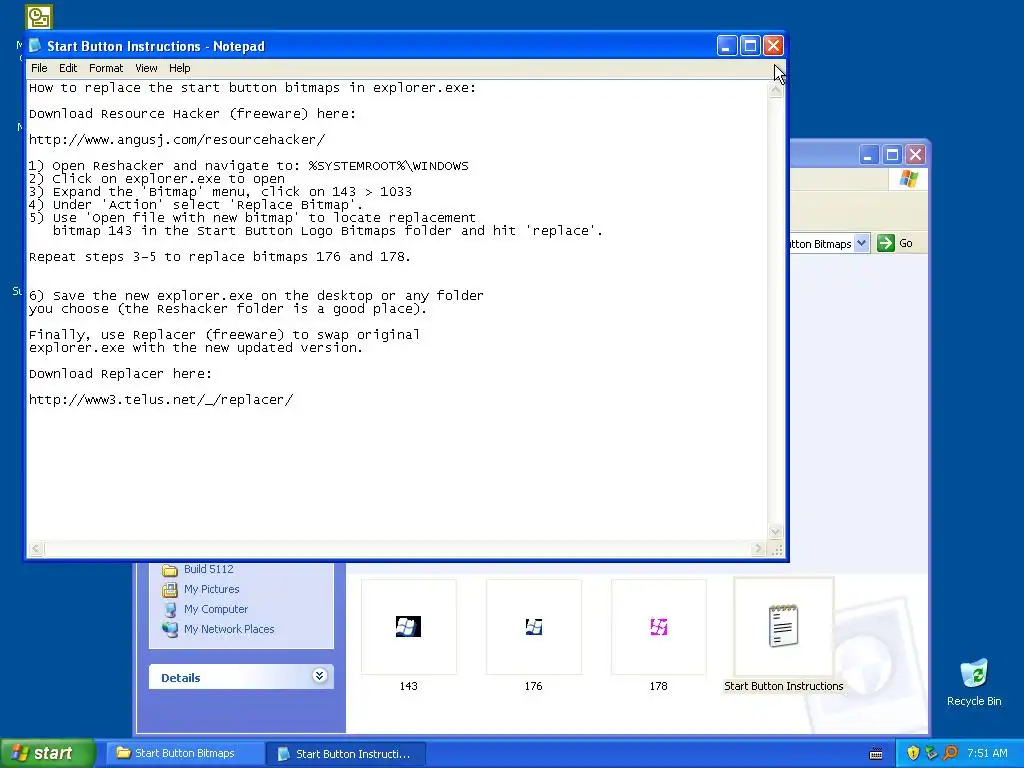Maximize the Notepad window
The image size is (1024, 768).
pos(750,46)
